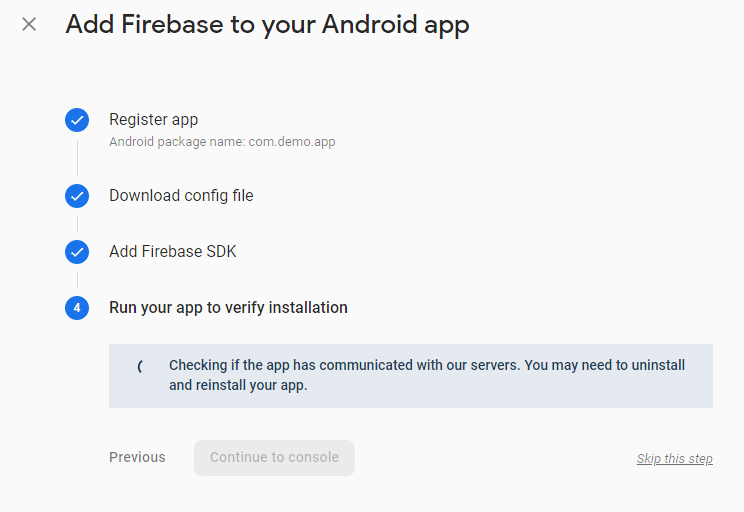Click the connector line below the Download config checkmark

pos(77,224)
